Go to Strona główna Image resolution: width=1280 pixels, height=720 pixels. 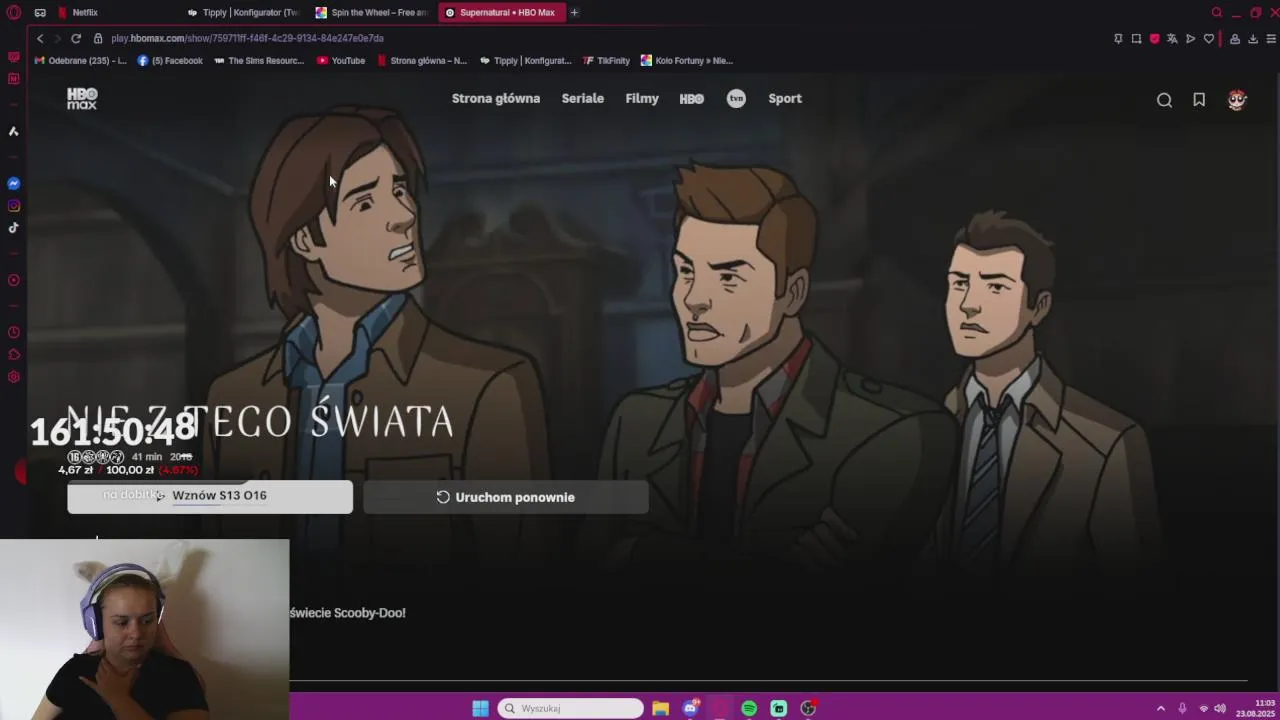[x=496, y=98]
